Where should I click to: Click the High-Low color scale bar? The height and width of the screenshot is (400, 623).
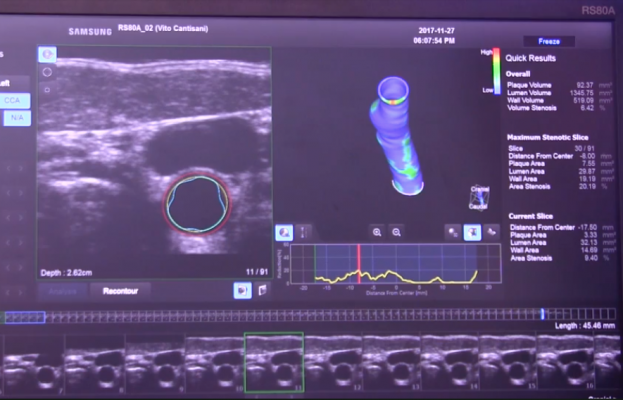(496, 70)
